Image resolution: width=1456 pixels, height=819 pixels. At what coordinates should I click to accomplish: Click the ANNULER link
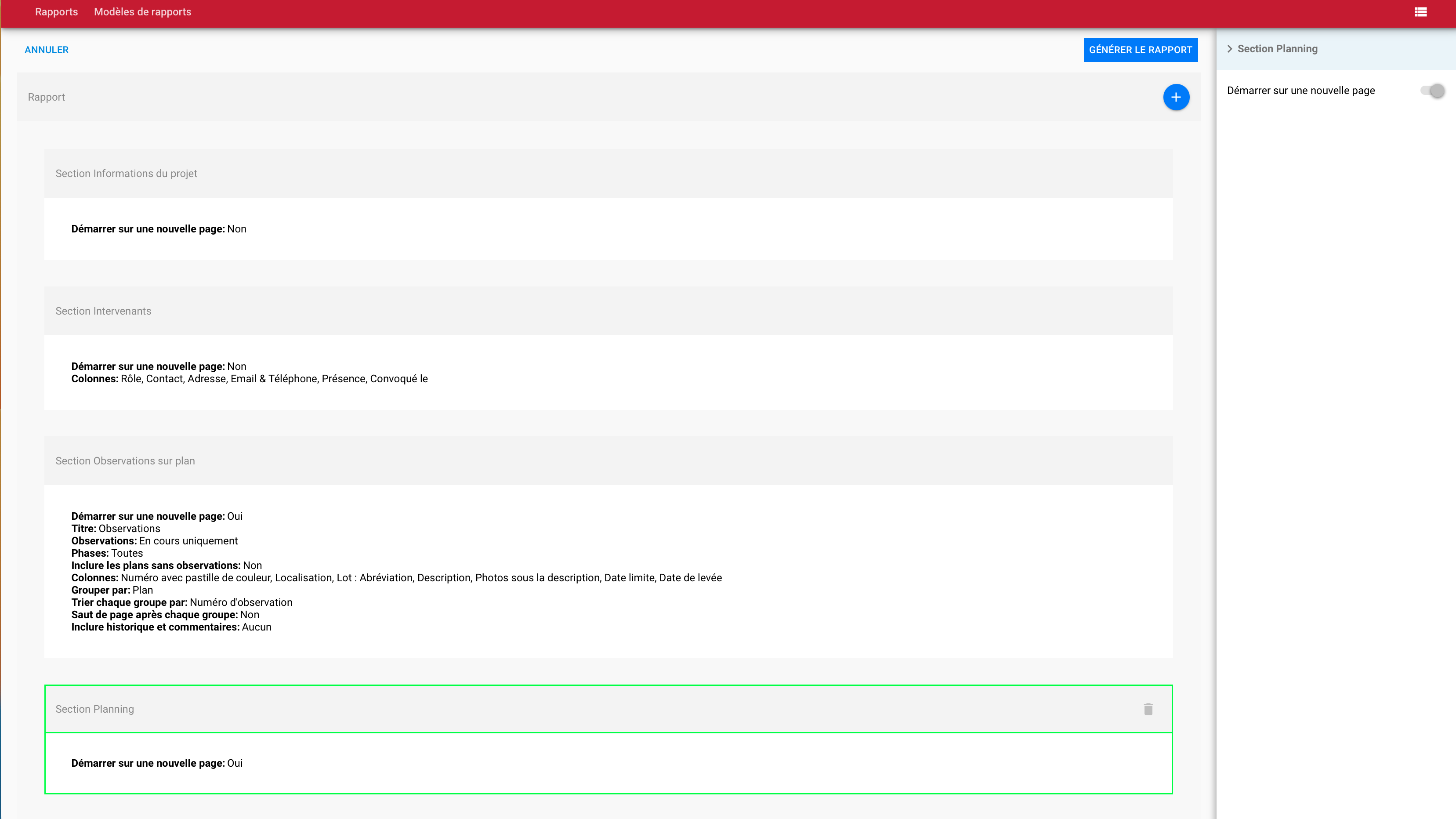click(x=46, y=50)
